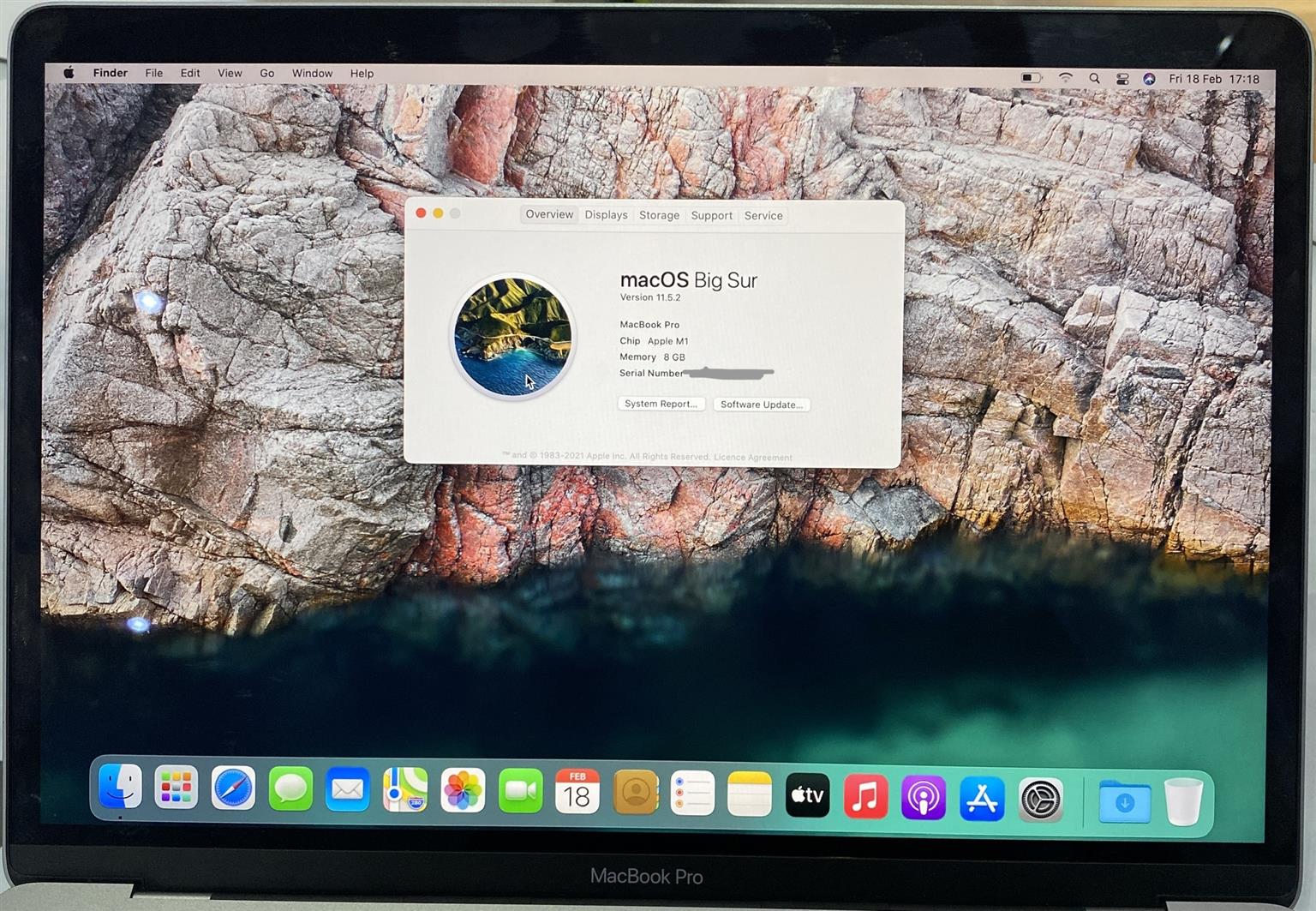Open the Photos app icon

[463, 790]
